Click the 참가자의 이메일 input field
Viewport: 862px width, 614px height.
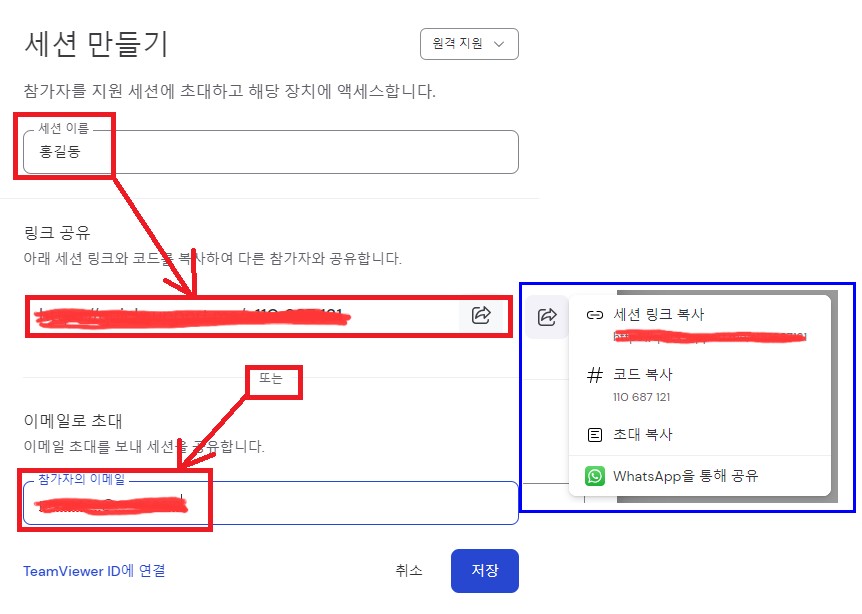(x=270, y=505)
